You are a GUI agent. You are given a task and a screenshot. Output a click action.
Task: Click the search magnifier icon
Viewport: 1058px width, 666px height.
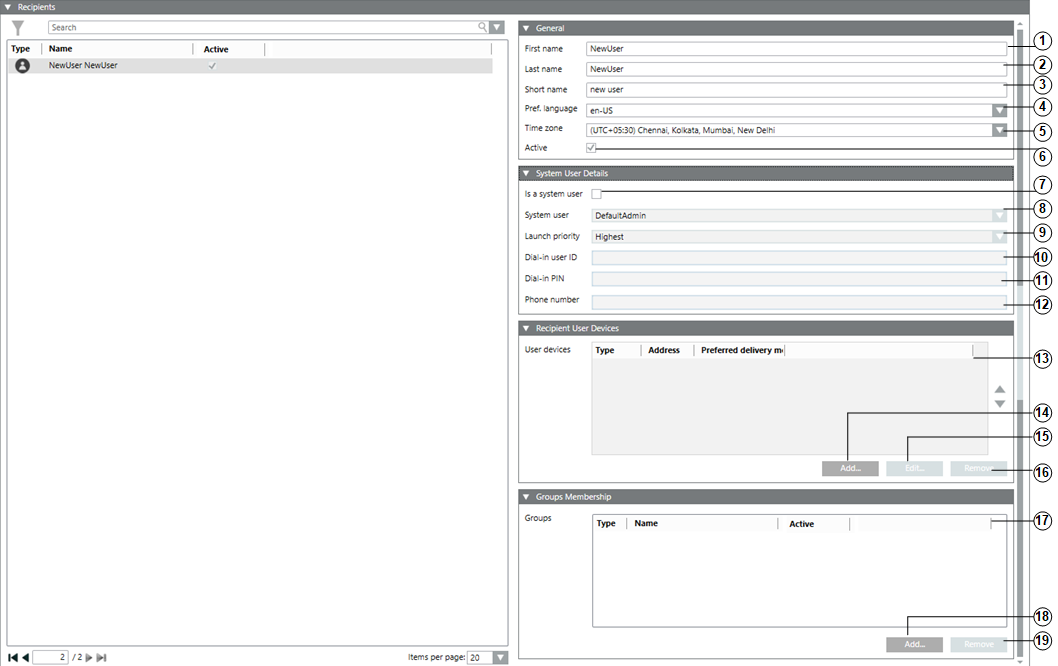click(x=483, y=28)
